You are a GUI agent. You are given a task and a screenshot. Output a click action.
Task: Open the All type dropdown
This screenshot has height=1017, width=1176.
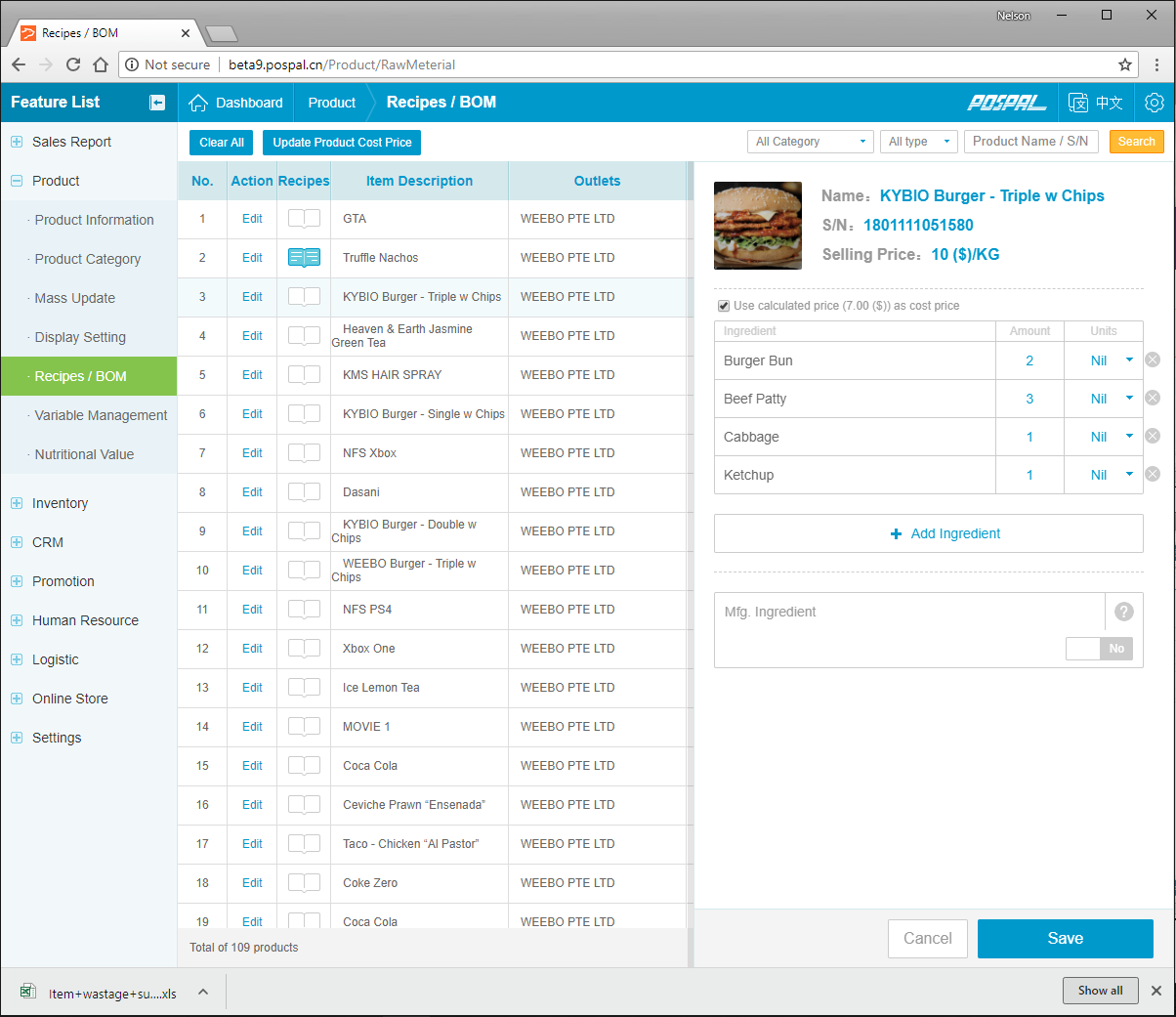click(919, 142)
